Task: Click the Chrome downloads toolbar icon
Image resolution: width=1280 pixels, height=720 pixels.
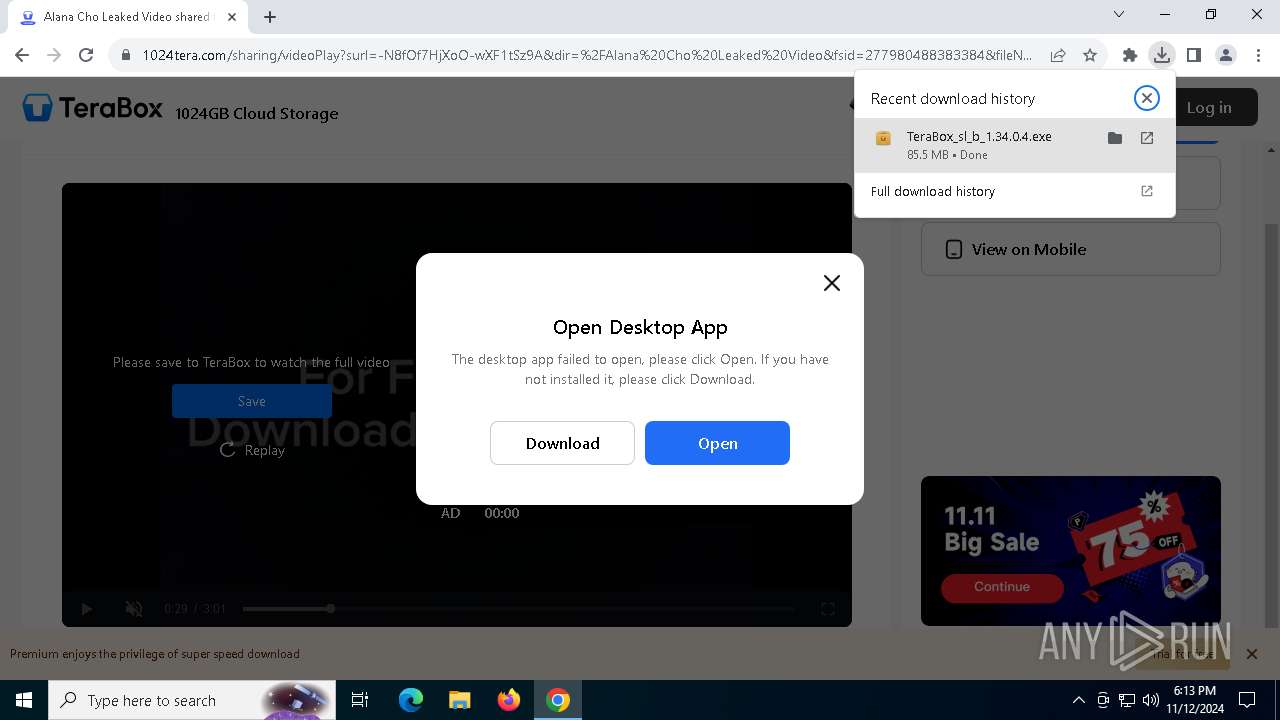Action: click(1161, 55)
